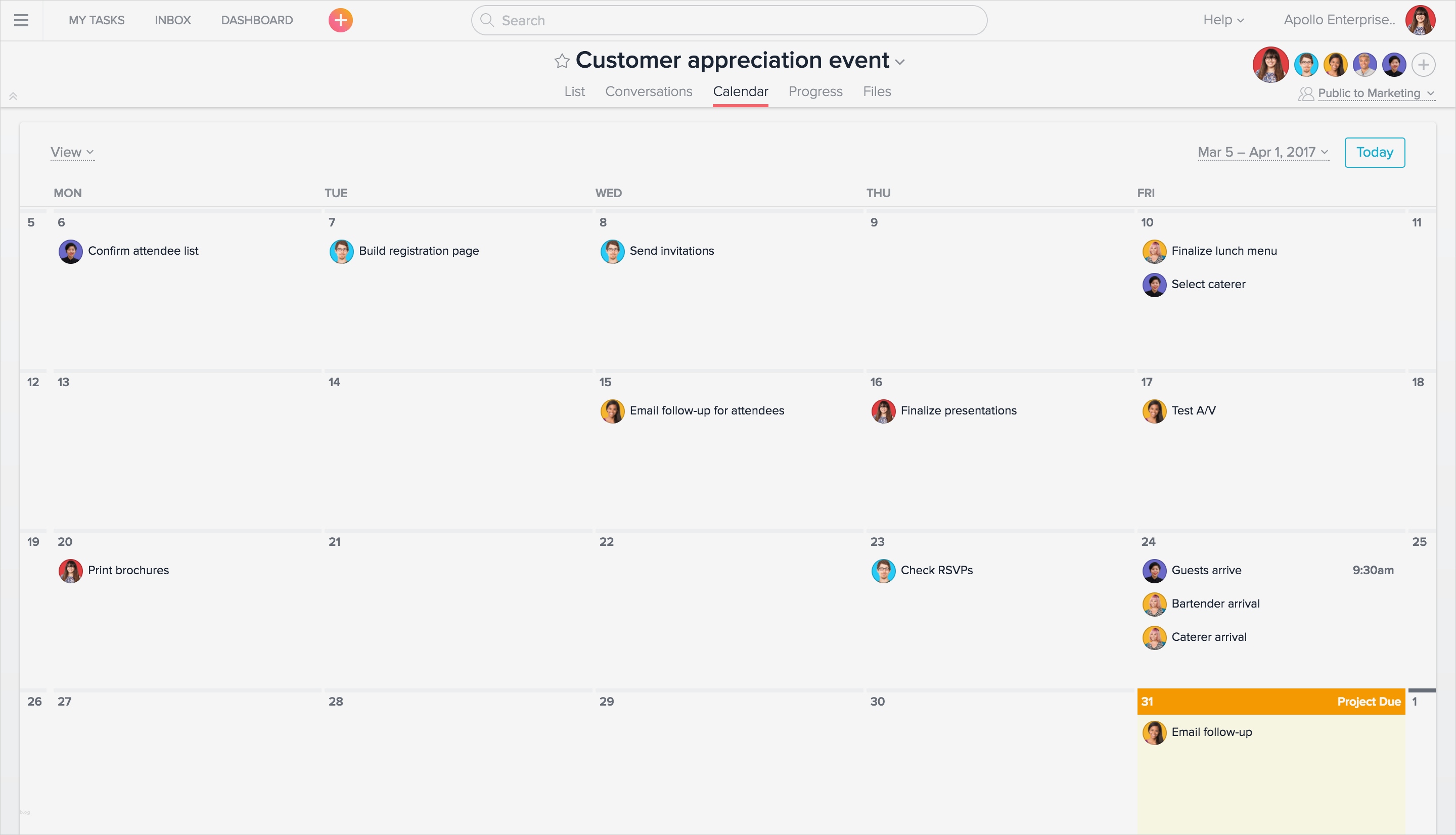Click the assignee avatar on Send invitations
Viewport: 1456px width, 835px height.
pos(612,251)
